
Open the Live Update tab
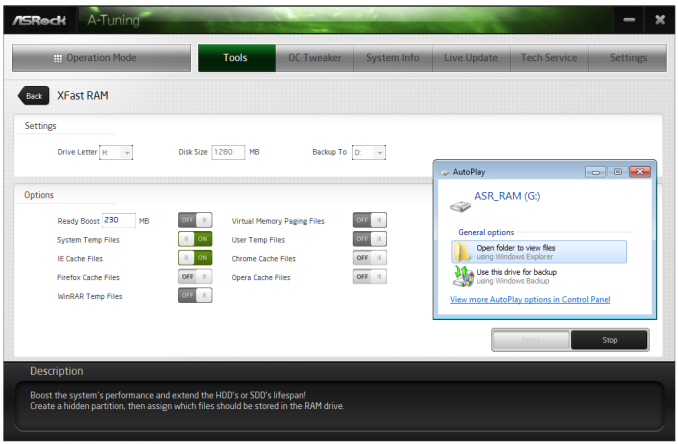click(471, 58)
